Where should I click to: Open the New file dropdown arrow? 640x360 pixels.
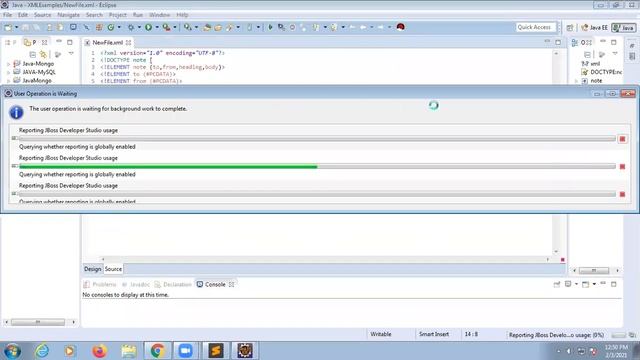tap(17, 27)
